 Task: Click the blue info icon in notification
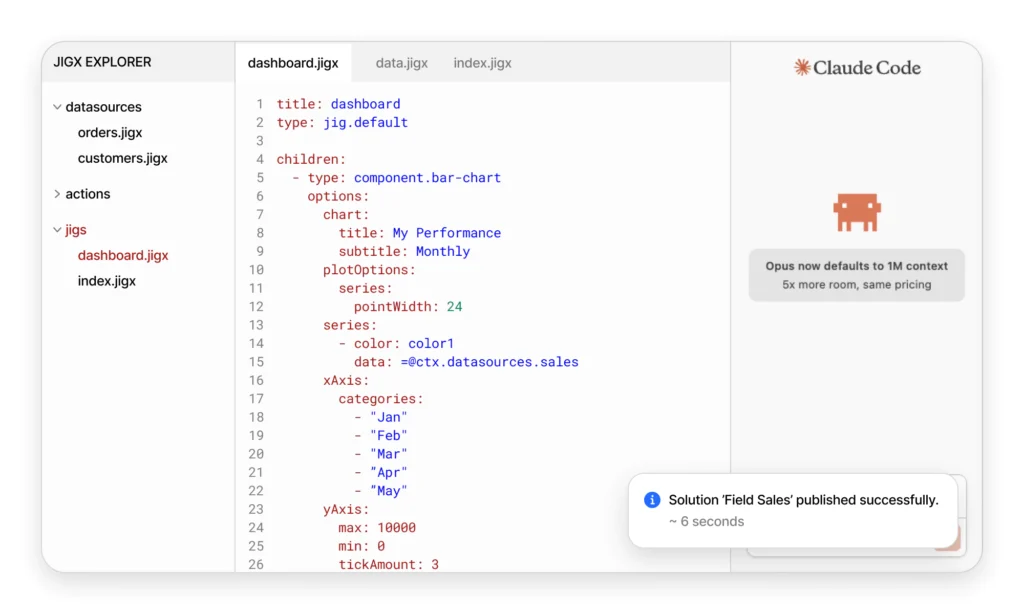point(652,500)
